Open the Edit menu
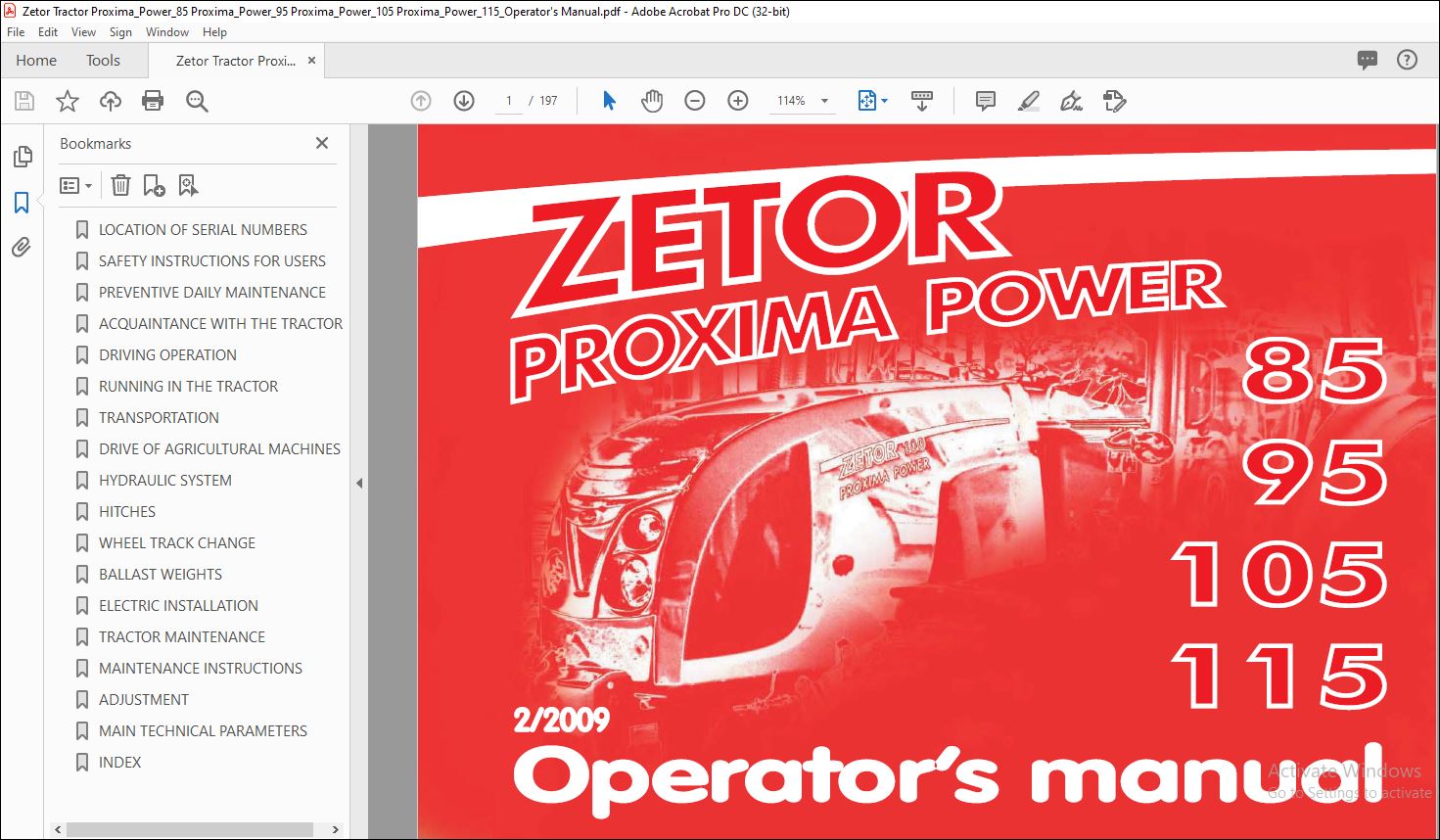Viewport: 1440px width, 840px height. pos(48,32)
